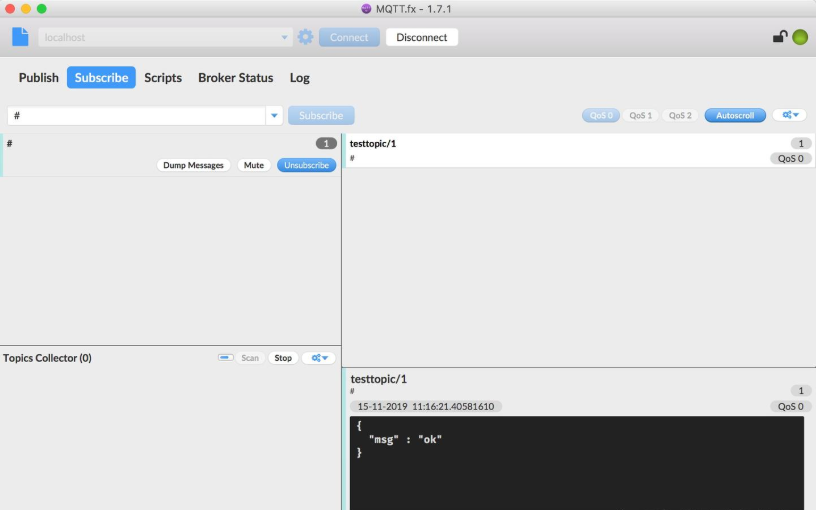Click the message count badge on # subscription
The image size is (817, 510).
pos(326,143)
